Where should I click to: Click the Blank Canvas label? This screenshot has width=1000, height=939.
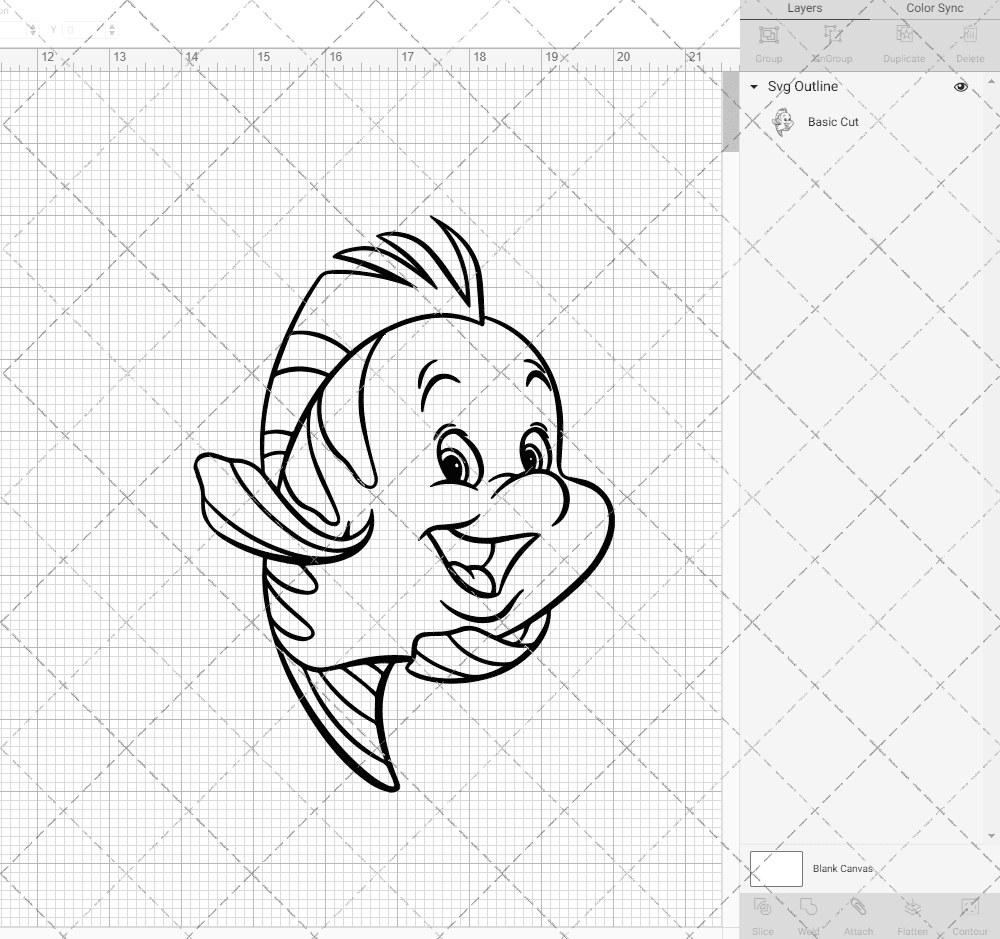(843, 868)
